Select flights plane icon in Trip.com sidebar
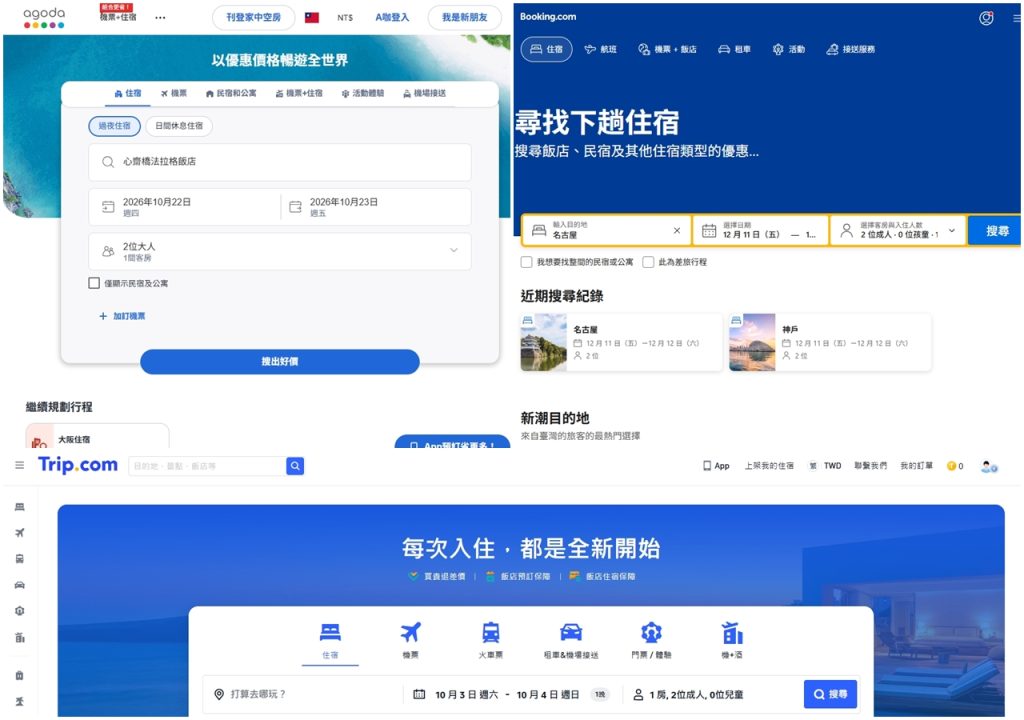Viewport: 1024px width, 720px height. pos(20,532)
